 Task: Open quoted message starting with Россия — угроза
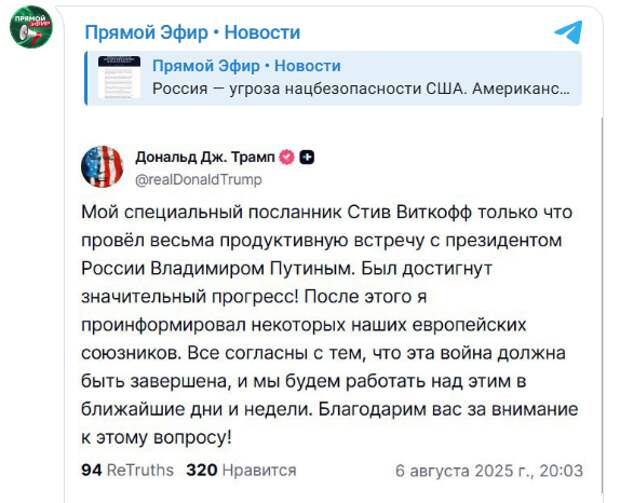click(x=361, y=89)
